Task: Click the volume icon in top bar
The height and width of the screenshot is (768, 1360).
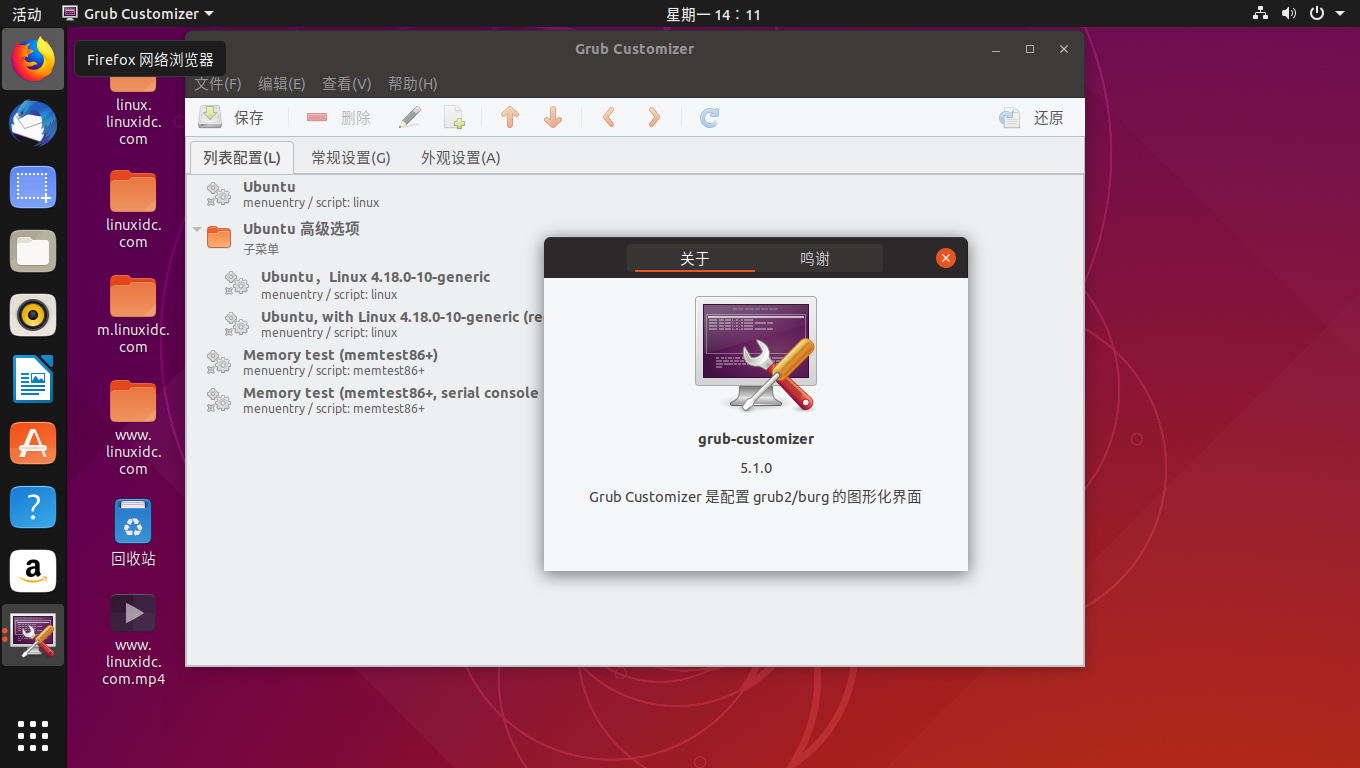Action: pyautogui.click(x=1289, y=14)
